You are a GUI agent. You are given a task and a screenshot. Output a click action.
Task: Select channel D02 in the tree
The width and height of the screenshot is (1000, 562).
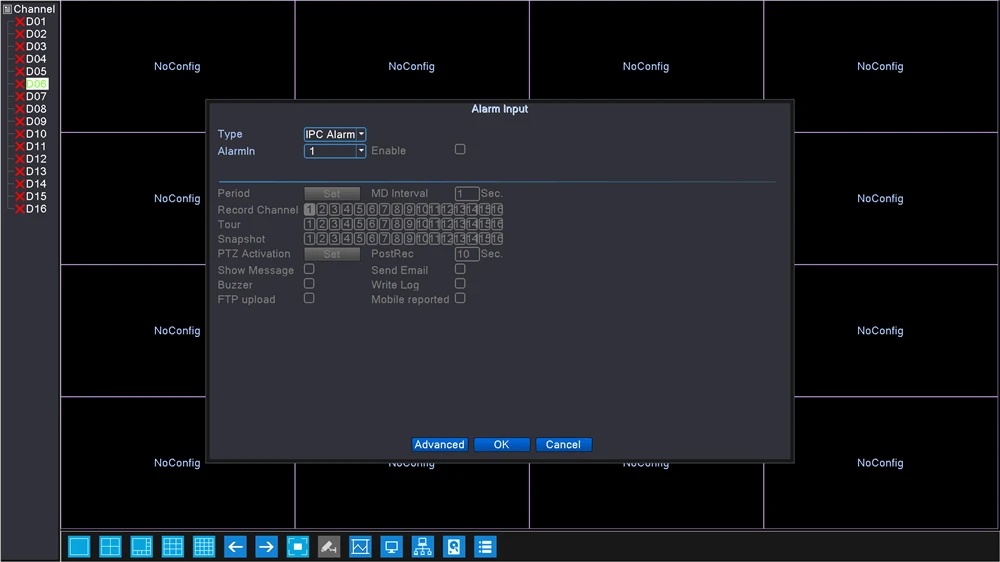(x=36, y=34)
